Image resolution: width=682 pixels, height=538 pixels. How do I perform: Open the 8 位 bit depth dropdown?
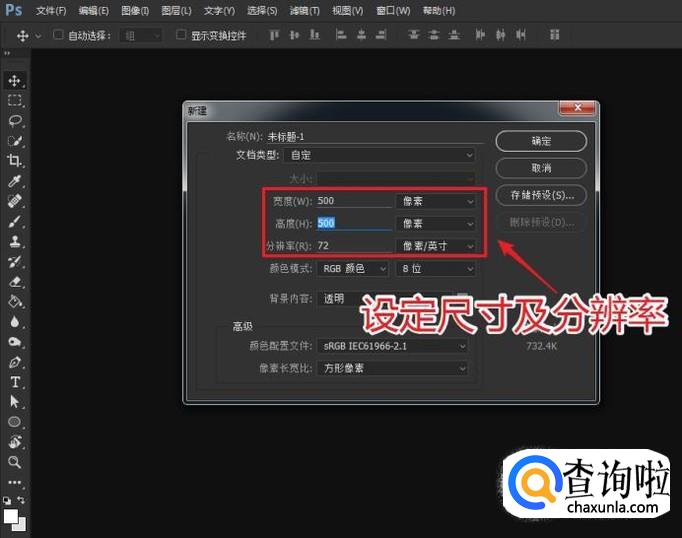(x=435, y=269)
